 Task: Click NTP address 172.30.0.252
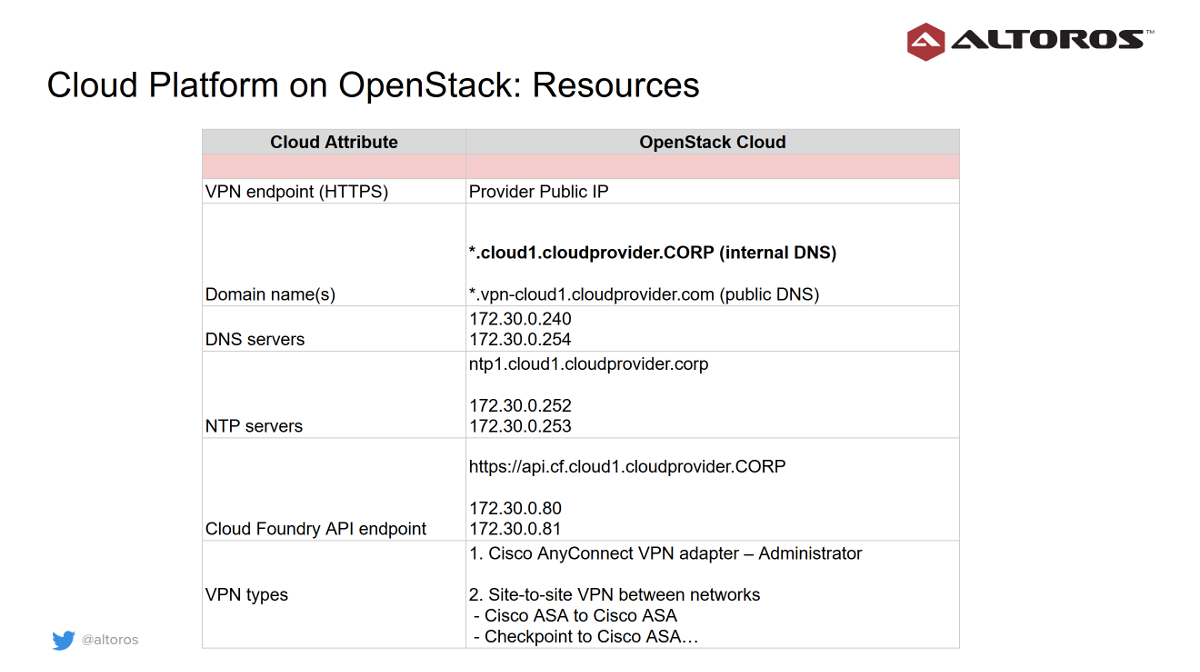(520, 406)
